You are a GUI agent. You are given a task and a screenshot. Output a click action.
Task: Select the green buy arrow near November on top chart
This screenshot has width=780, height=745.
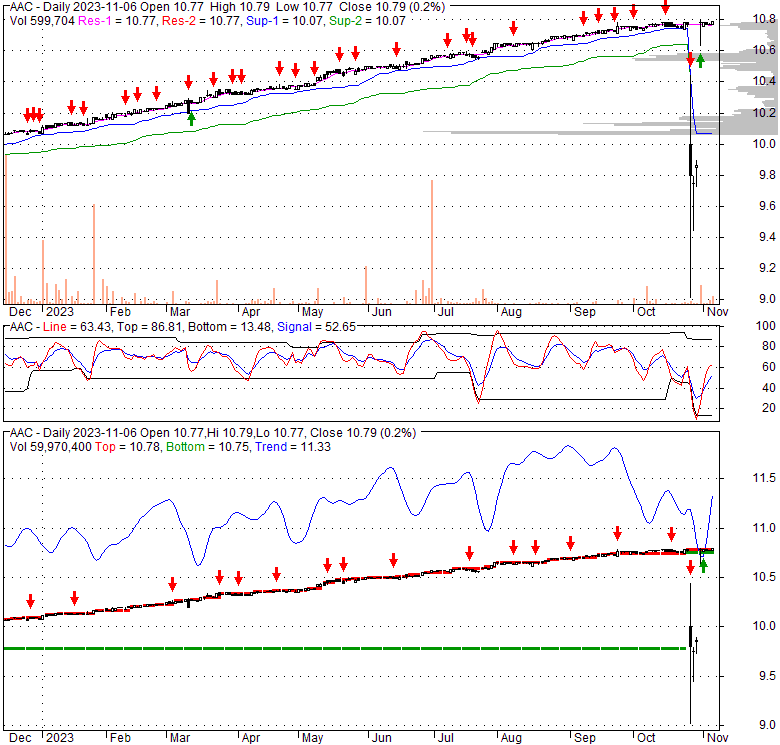pyautogui.click(x=700, y=61)
